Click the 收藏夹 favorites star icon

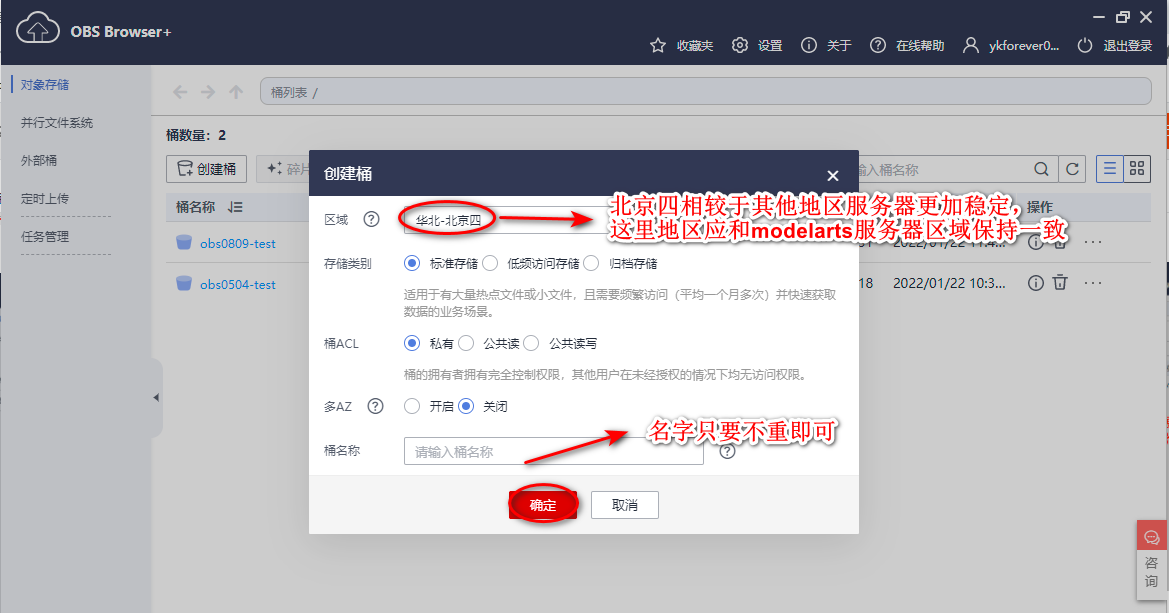pos(658,45)
